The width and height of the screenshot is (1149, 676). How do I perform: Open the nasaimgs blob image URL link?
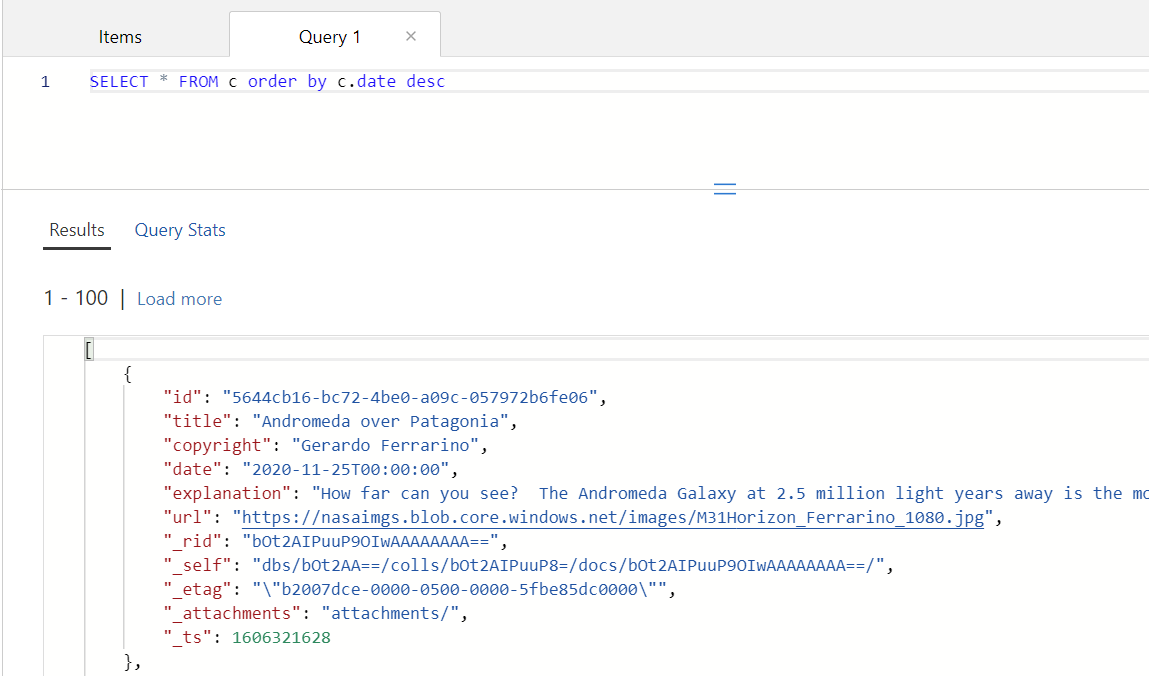613,517
